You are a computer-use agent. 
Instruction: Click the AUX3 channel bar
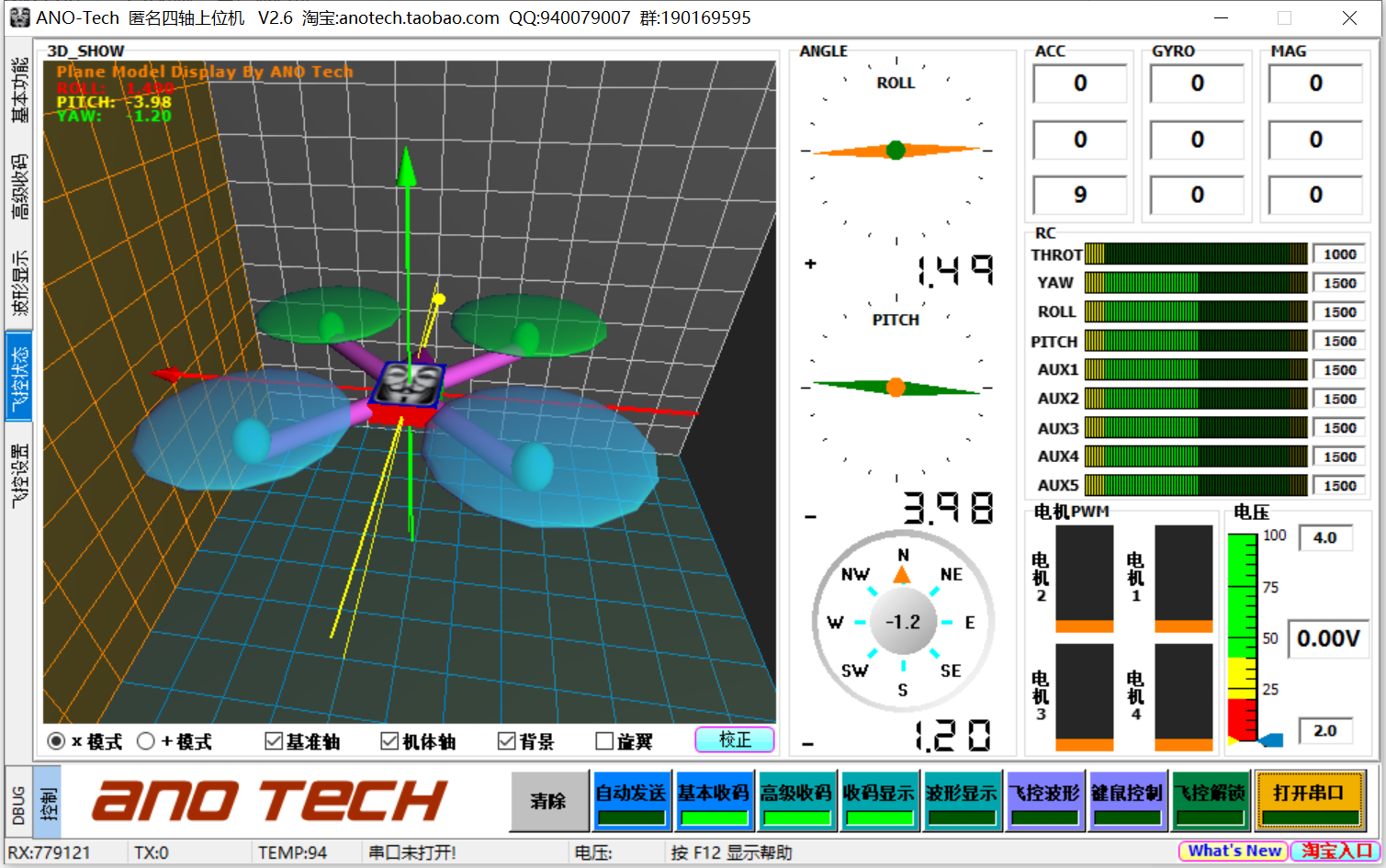point(1196,428)
